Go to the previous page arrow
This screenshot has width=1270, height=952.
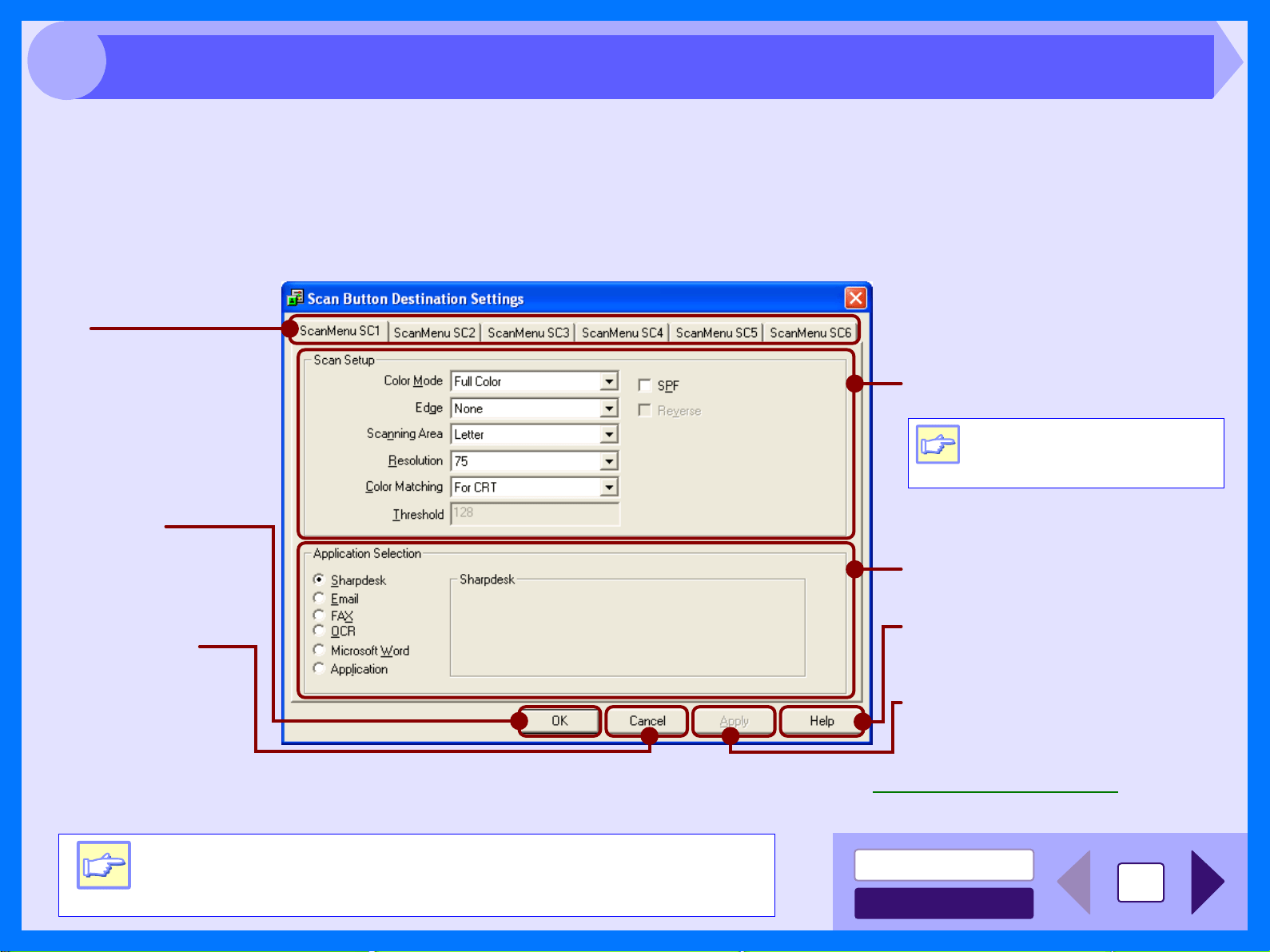pyautogui.click(x=1074, y=882)
